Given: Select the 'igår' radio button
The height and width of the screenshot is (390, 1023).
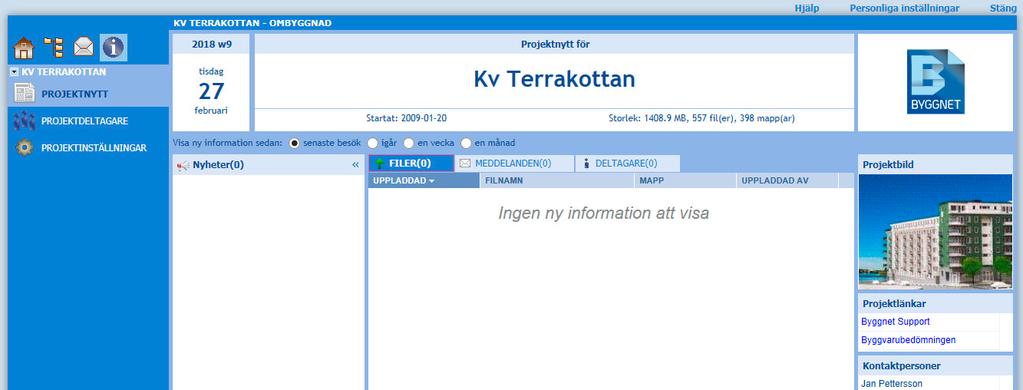Looking at the screenshot, I should [x=373, y=143].
